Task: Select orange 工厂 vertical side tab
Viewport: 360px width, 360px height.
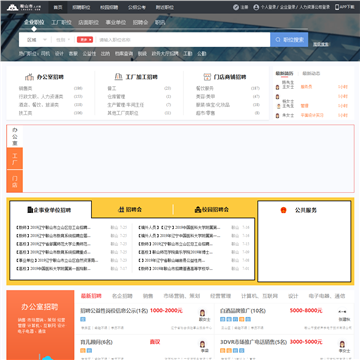Action: [15, 159]
